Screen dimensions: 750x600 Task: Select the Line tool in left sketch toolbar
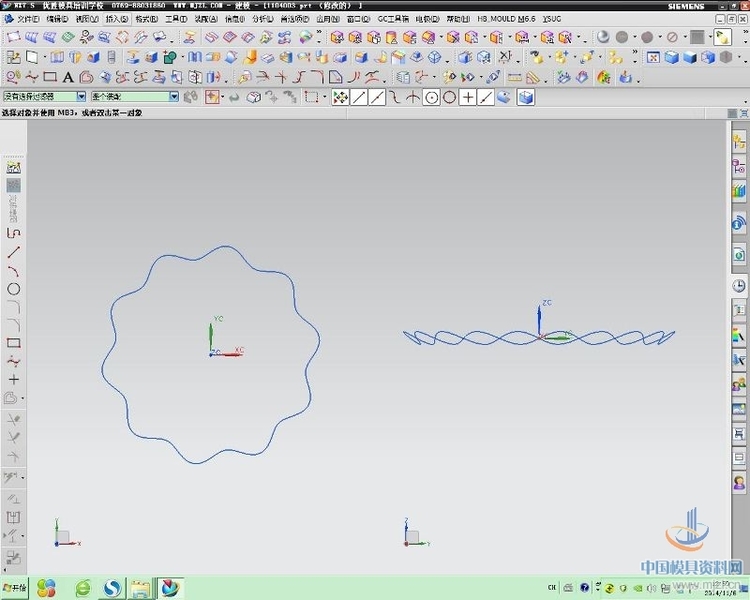point(14,252)
